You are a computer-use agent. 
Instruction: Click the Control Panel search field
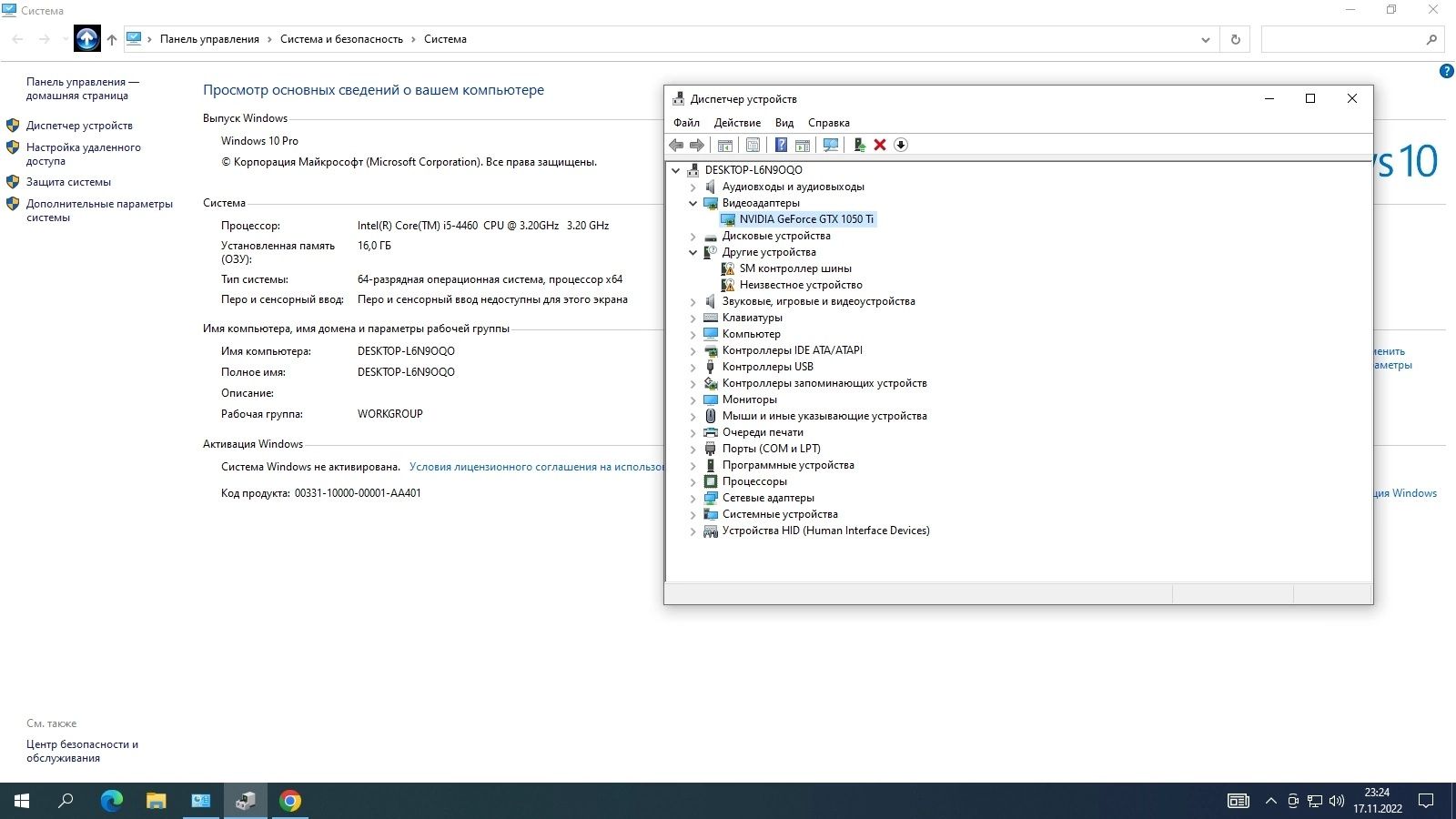pyautogui.click(x=1345, y=39)
